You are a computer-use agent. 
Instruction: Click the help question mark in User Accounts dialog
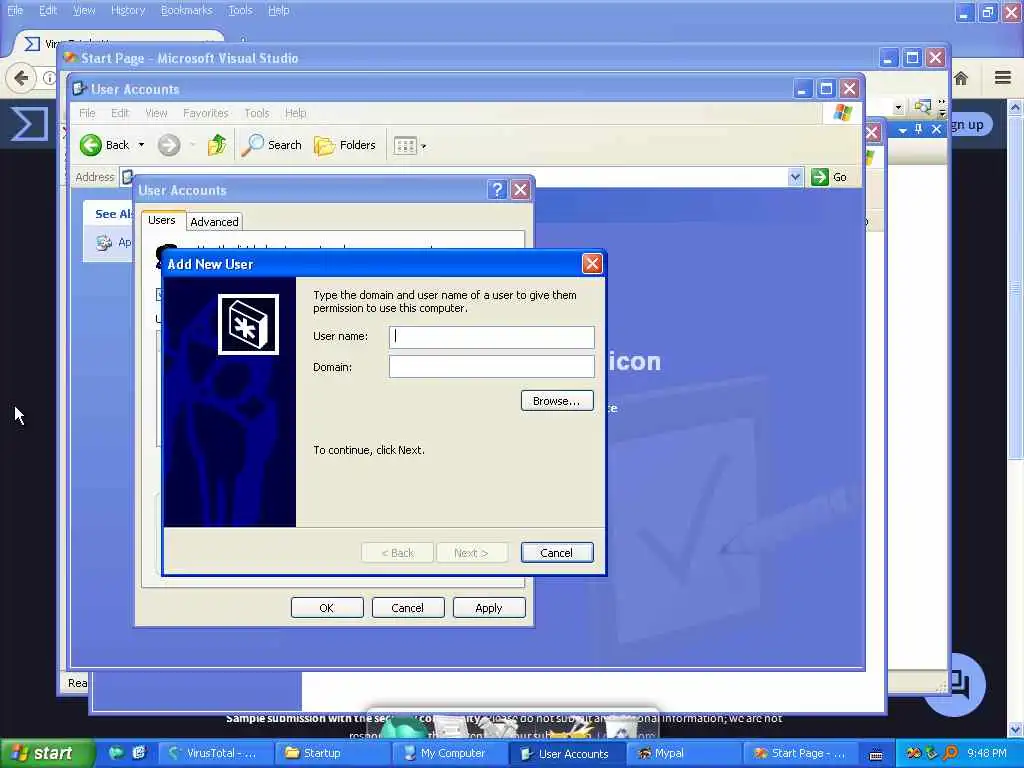click(x=497, y=190)
